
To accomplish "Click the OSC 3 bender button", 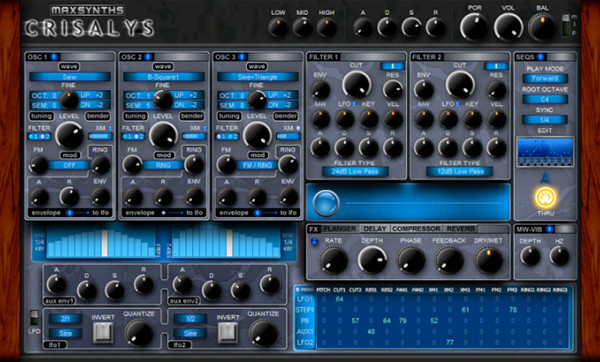I will pos(285,116).
